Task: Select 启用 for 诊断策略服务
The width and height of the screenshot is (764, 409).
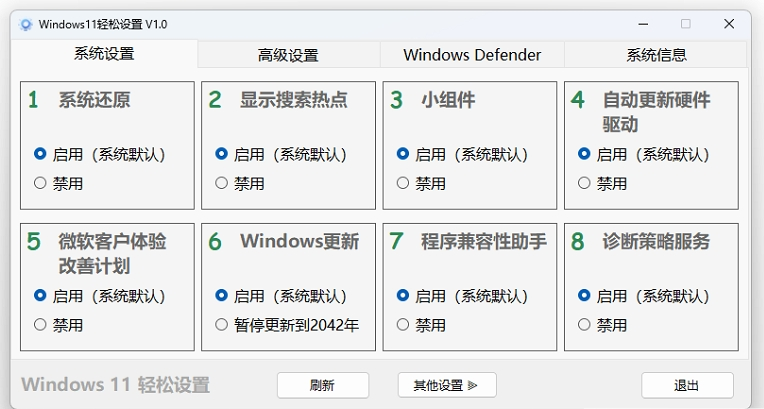Action: [584, 296]
